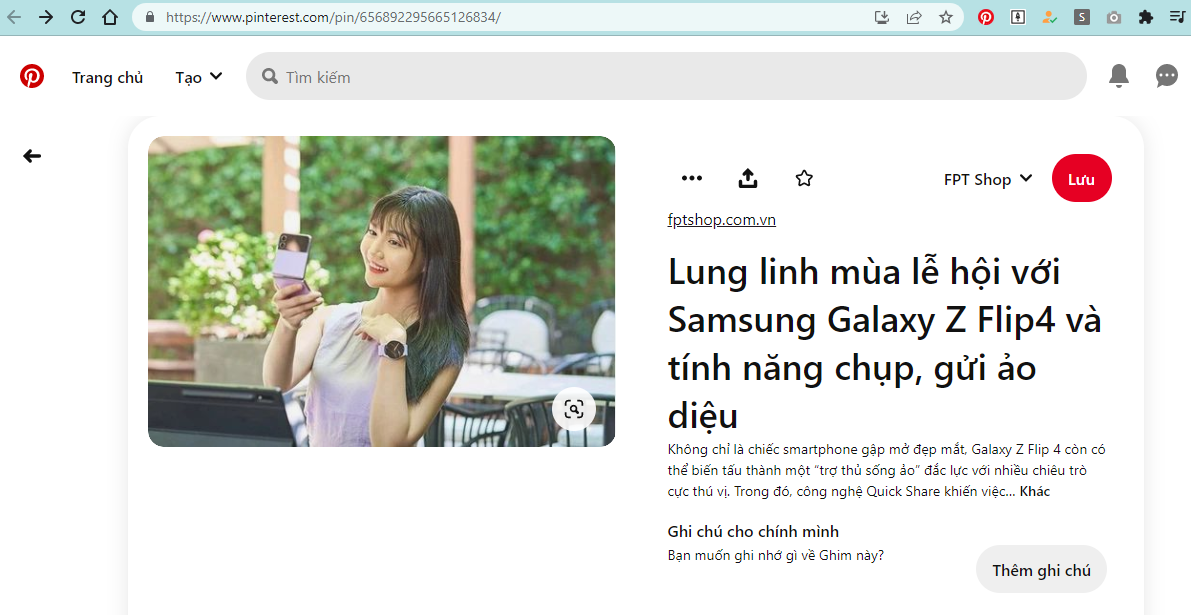1191x615 pixels.
Task: Go to Trang chủ home tab
Action: (x=108, y=77)
